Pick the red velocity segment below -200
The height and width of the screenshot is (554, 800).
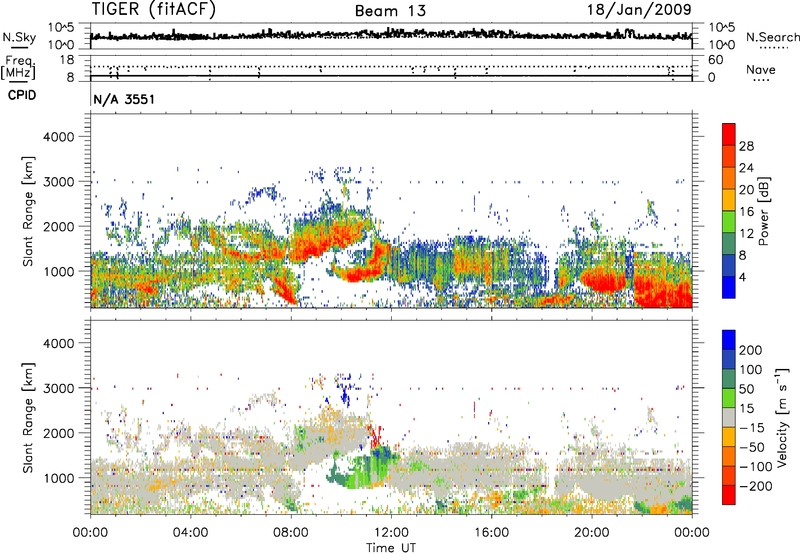729,495
